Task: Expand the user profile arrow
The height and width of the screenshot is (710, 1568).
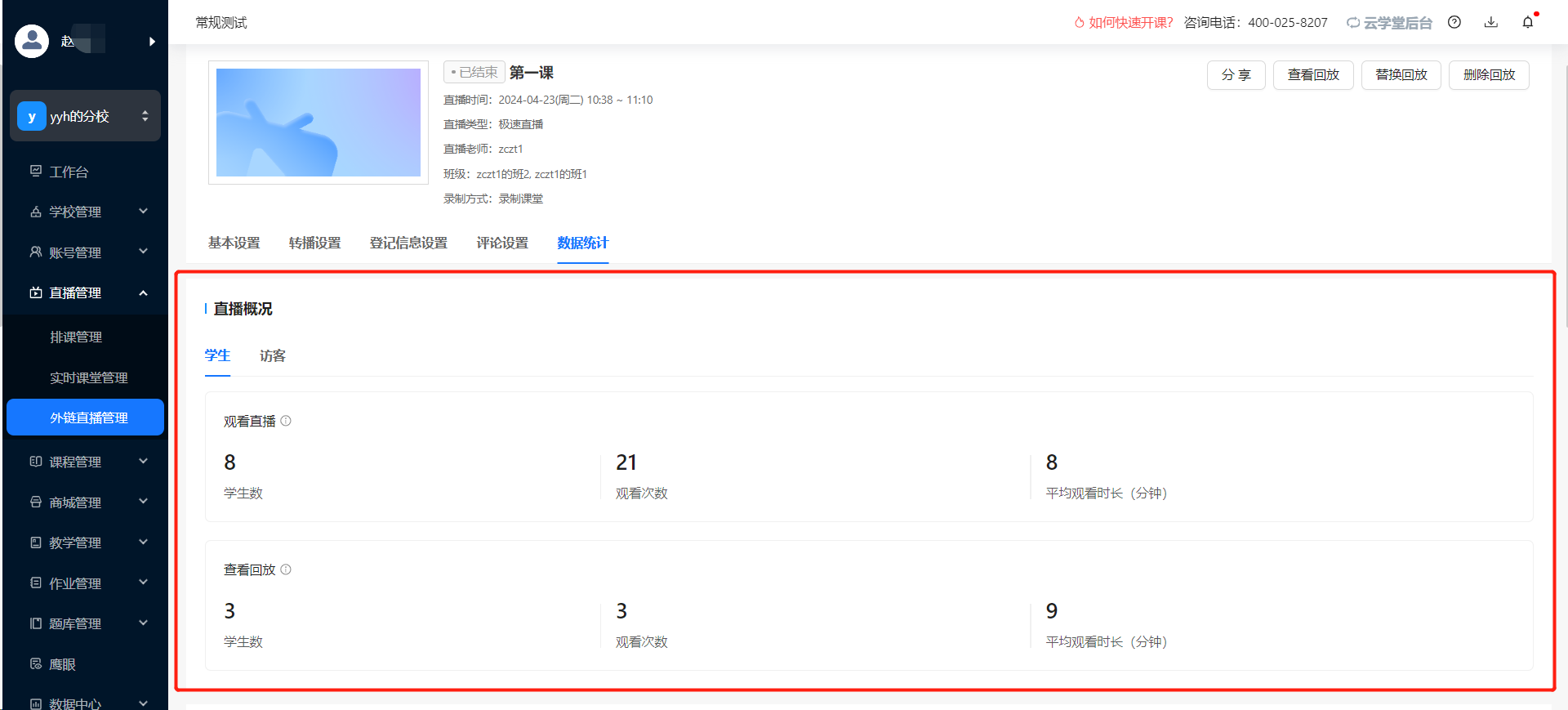Action: point(152,42)
